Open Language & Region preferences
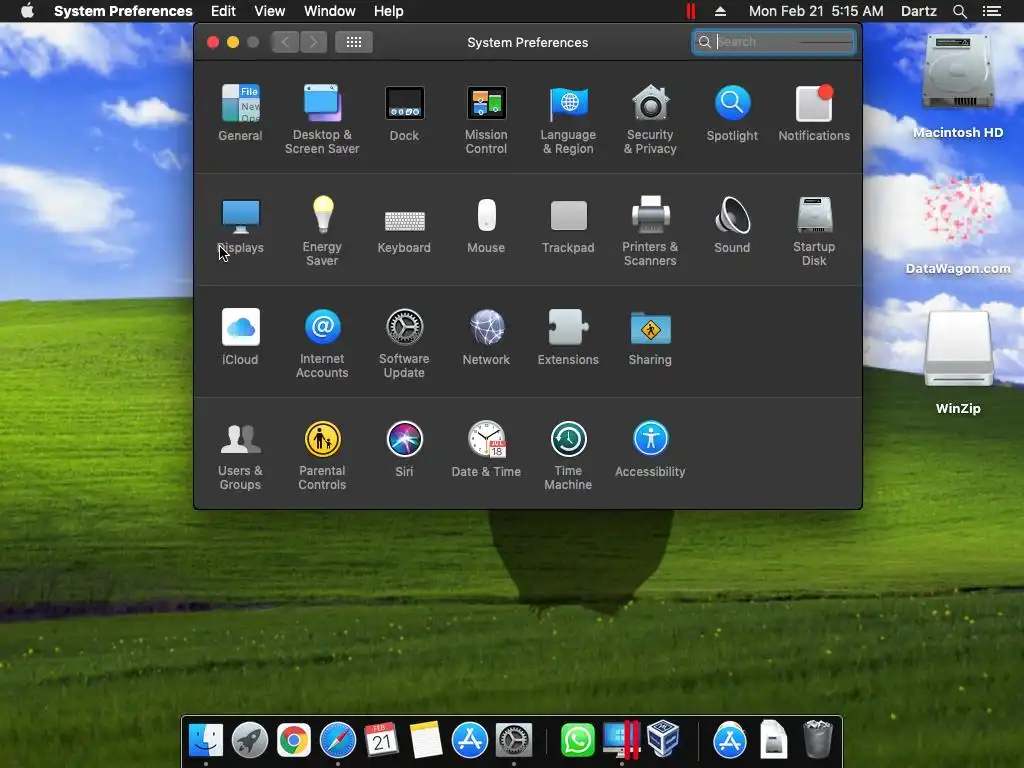Screen dimensions: 1024x768 click(568, 119)
